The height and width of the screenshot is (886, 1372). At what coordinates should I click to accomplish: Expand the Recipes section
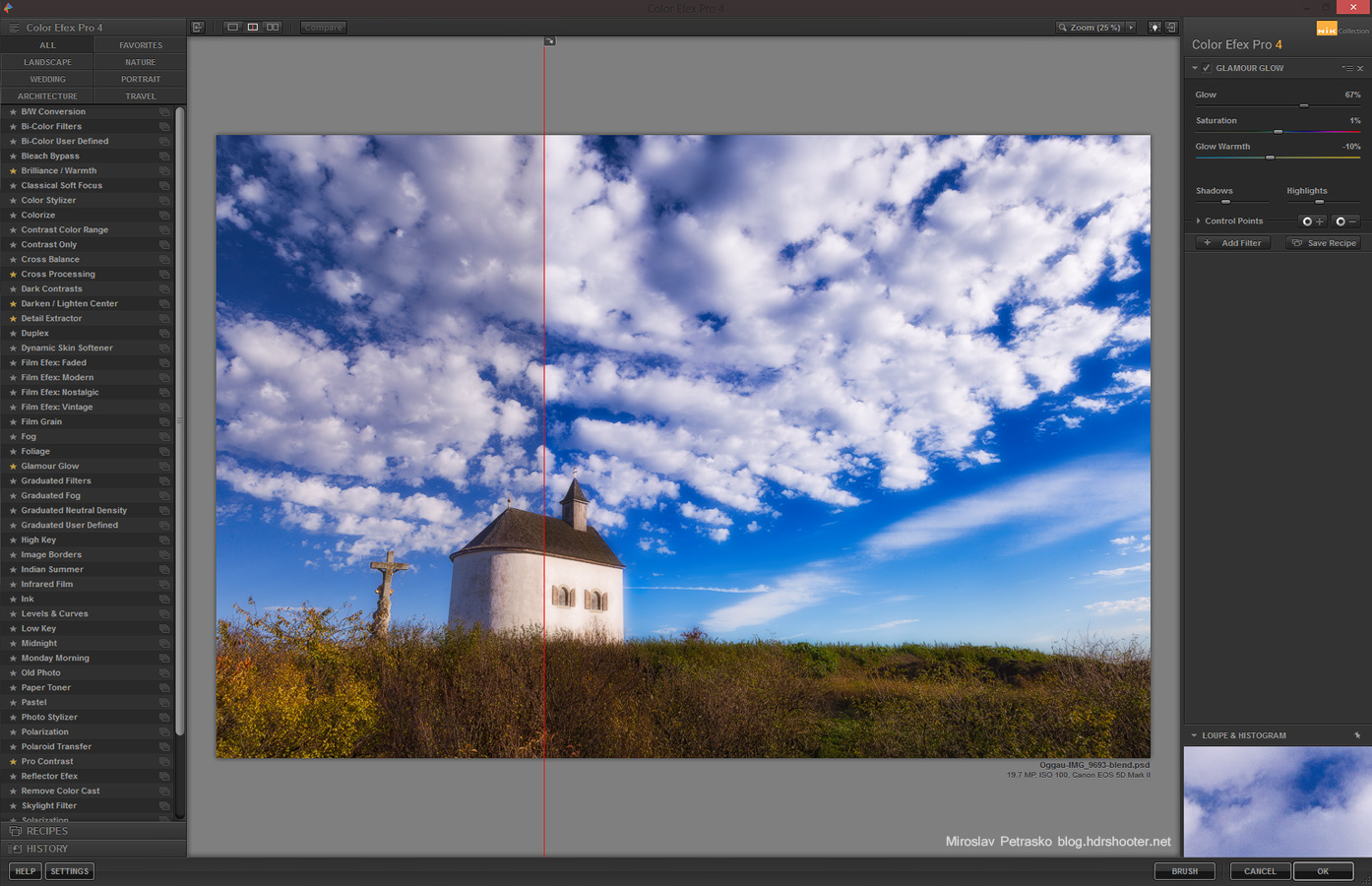click(x=94, y=831)
